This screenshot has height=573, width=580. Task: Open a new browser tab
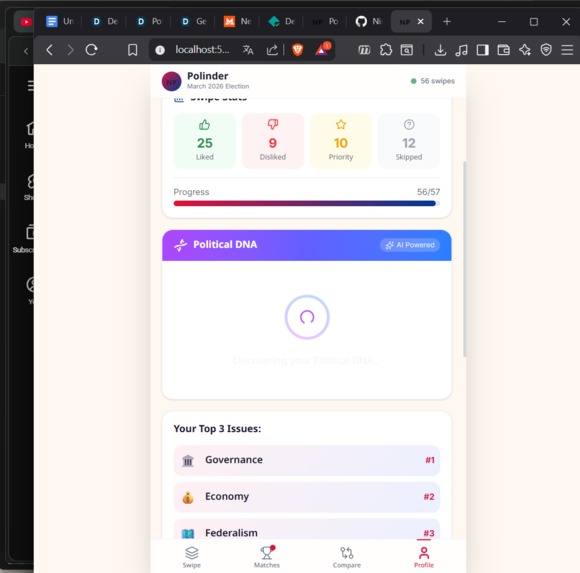447,22
